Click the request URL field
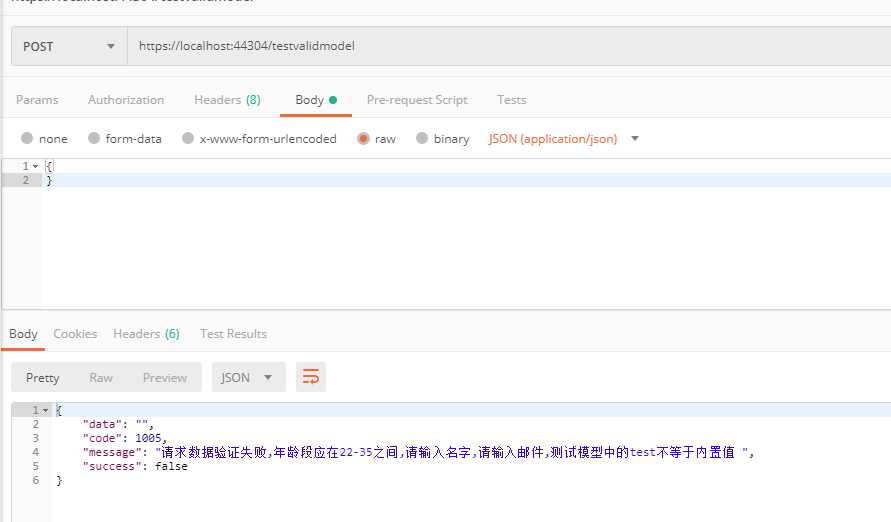The height and width of the screenshot is (522, 891). (x=509, y=47)
